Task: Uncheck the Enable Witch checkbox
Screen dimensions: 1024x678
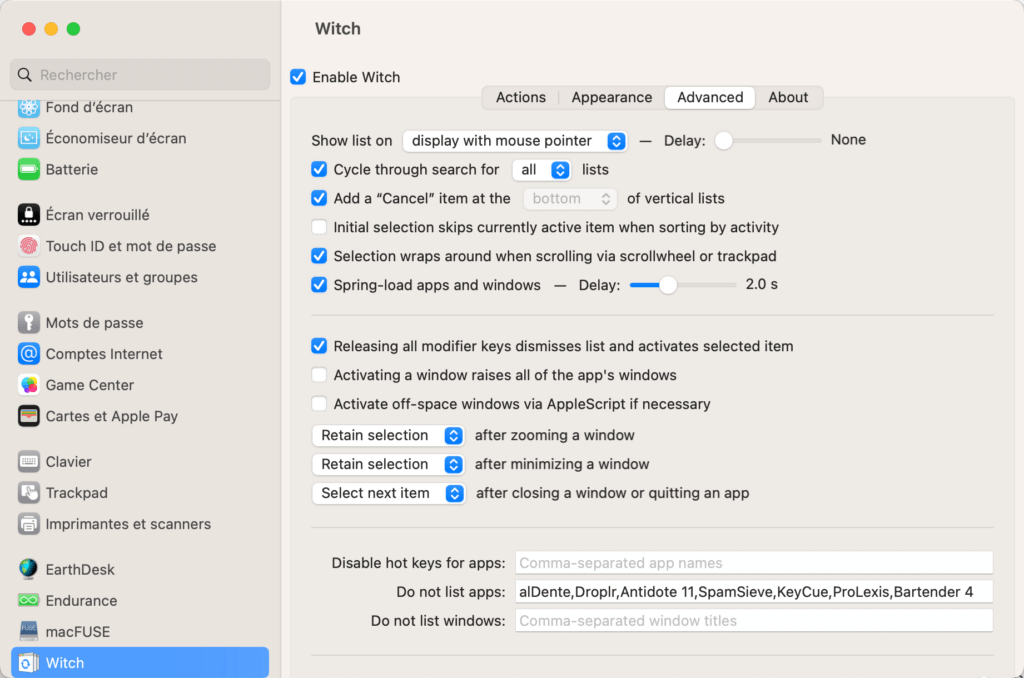Action: tap(298, 77)
